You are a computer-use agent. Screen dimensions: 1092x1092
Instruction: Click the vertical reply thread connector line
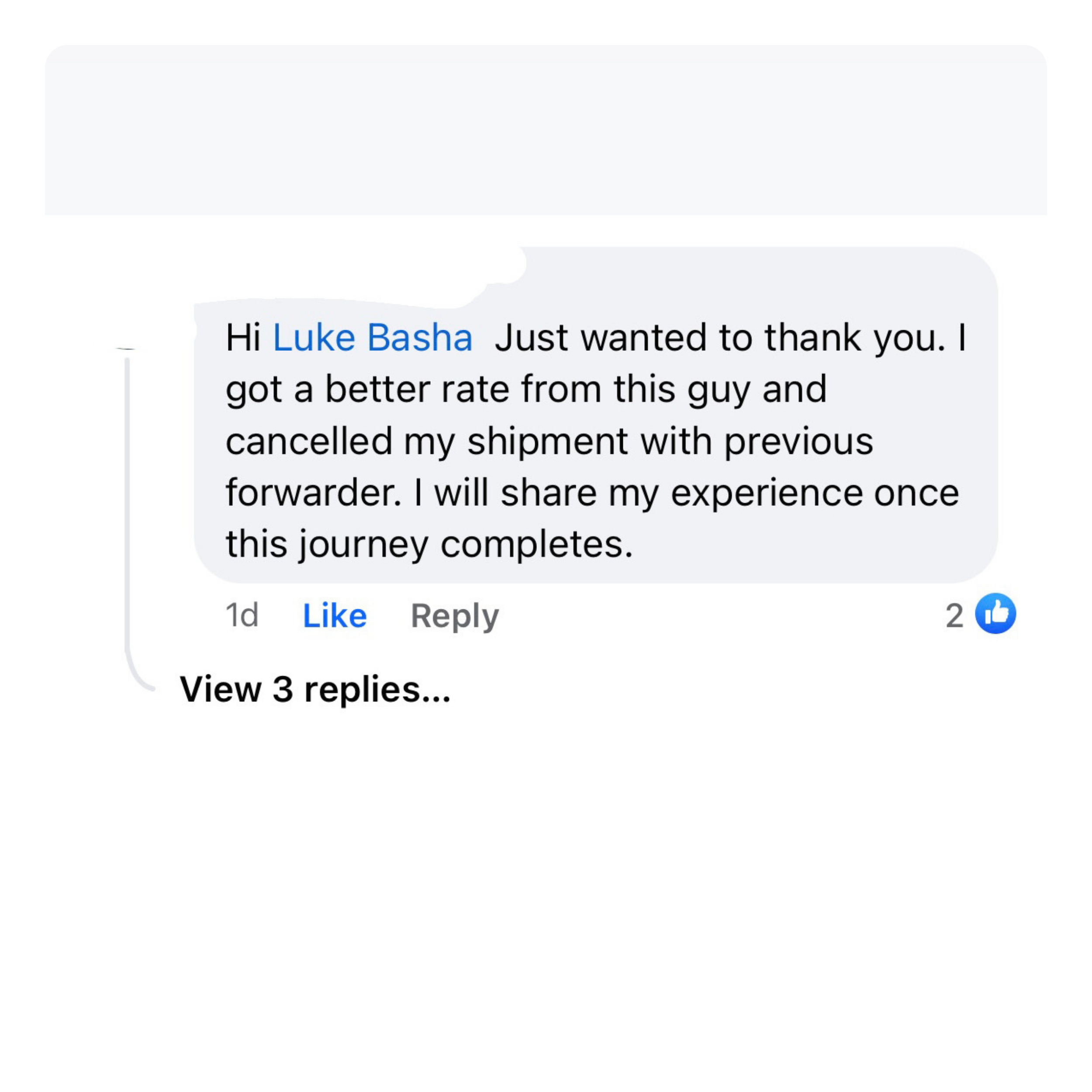[x=127, y=509]
